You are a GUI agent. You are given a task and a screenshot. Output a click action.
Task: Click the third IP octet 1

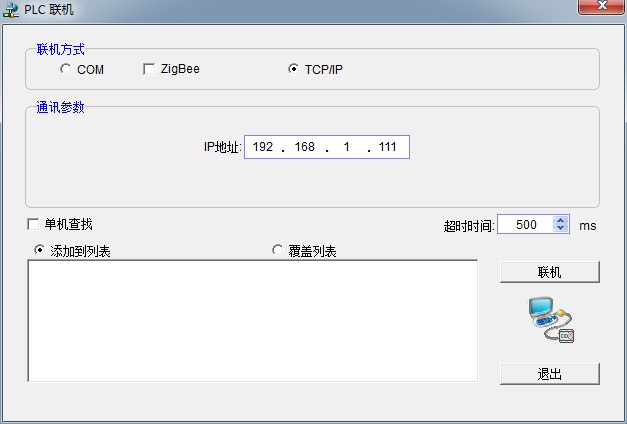click(x=346, y=147)
